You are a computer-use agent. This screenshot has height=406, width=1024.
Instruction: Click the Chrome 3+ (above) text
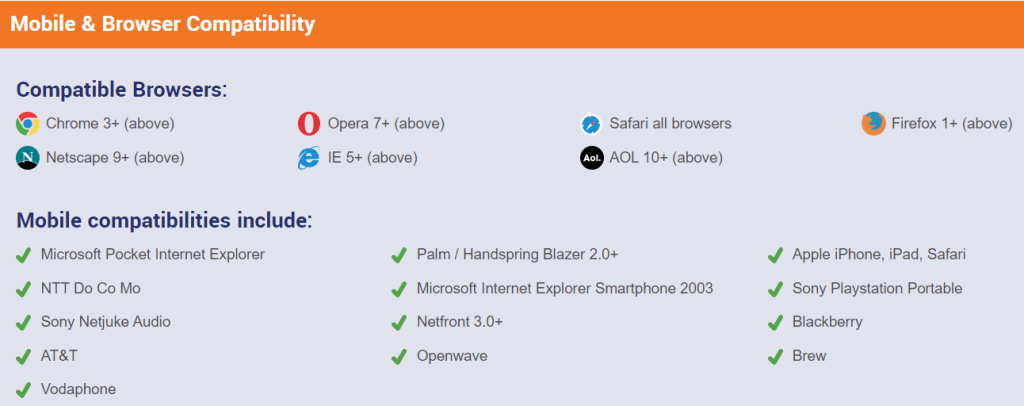coord(110,123)
